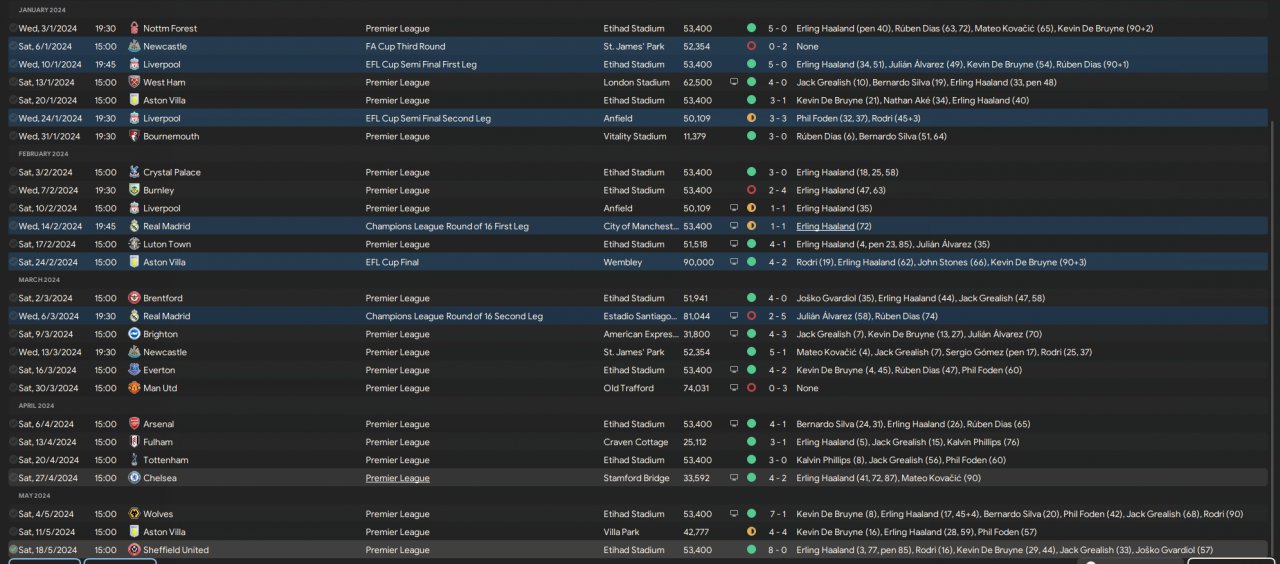This screenshot has height=564, width=1280.
Task: Click the Brighton club crest
Action: pos(134,334)
